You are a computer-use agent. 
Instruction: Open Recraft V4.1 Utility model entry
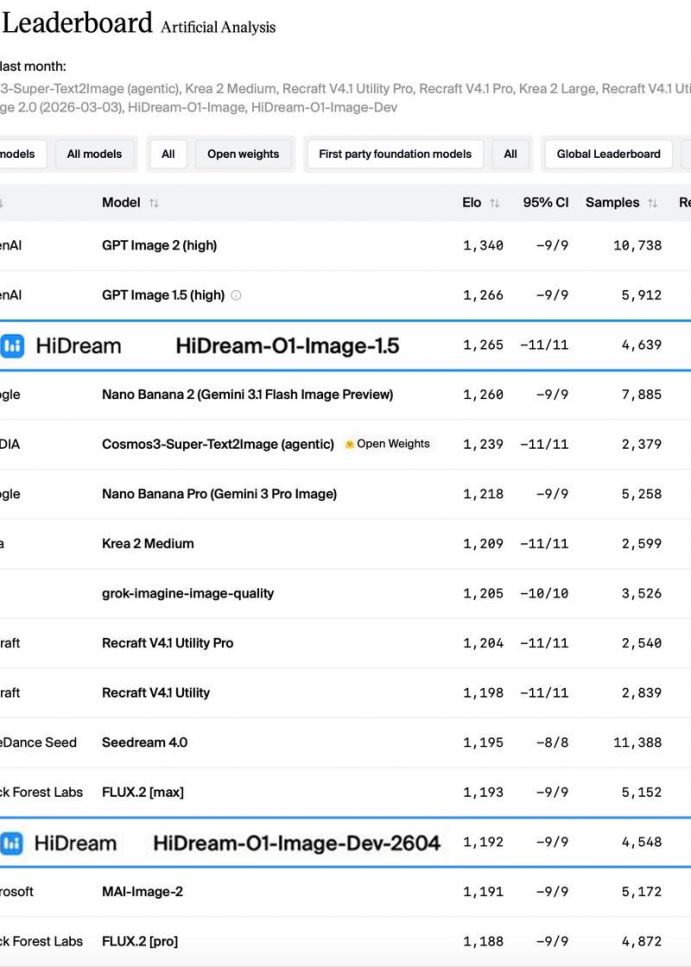[x=155, y=693]
